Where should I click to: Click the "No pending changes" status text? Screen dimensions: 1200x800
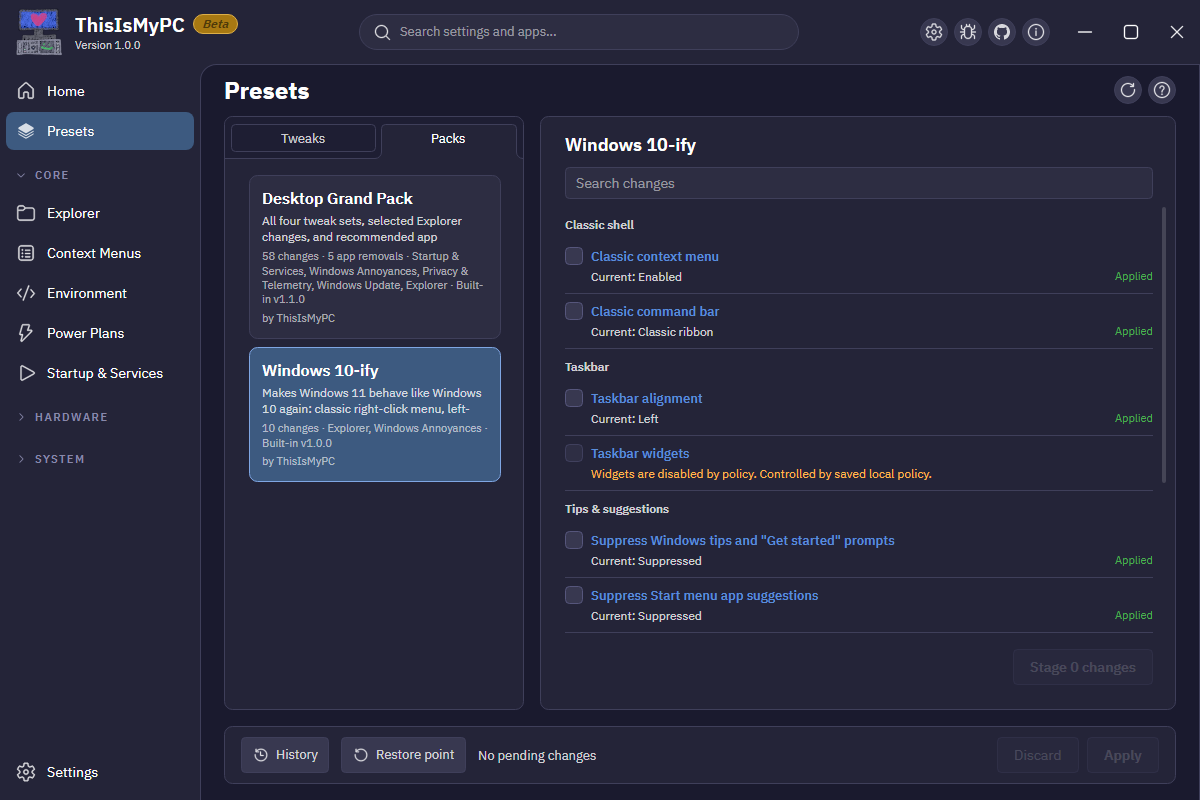(537, 755)
